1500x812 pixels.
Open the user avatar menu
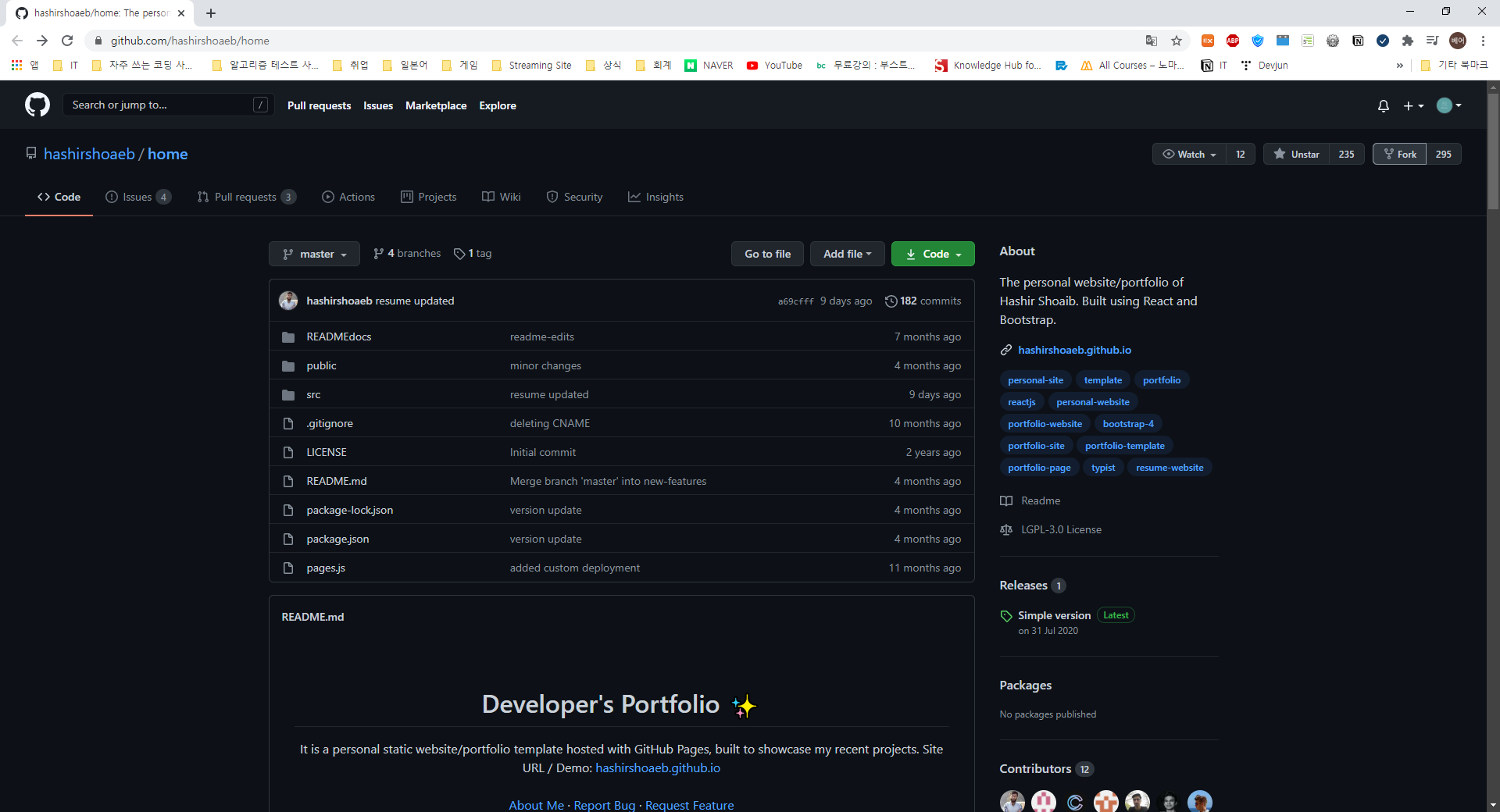tap(1449, 105)
